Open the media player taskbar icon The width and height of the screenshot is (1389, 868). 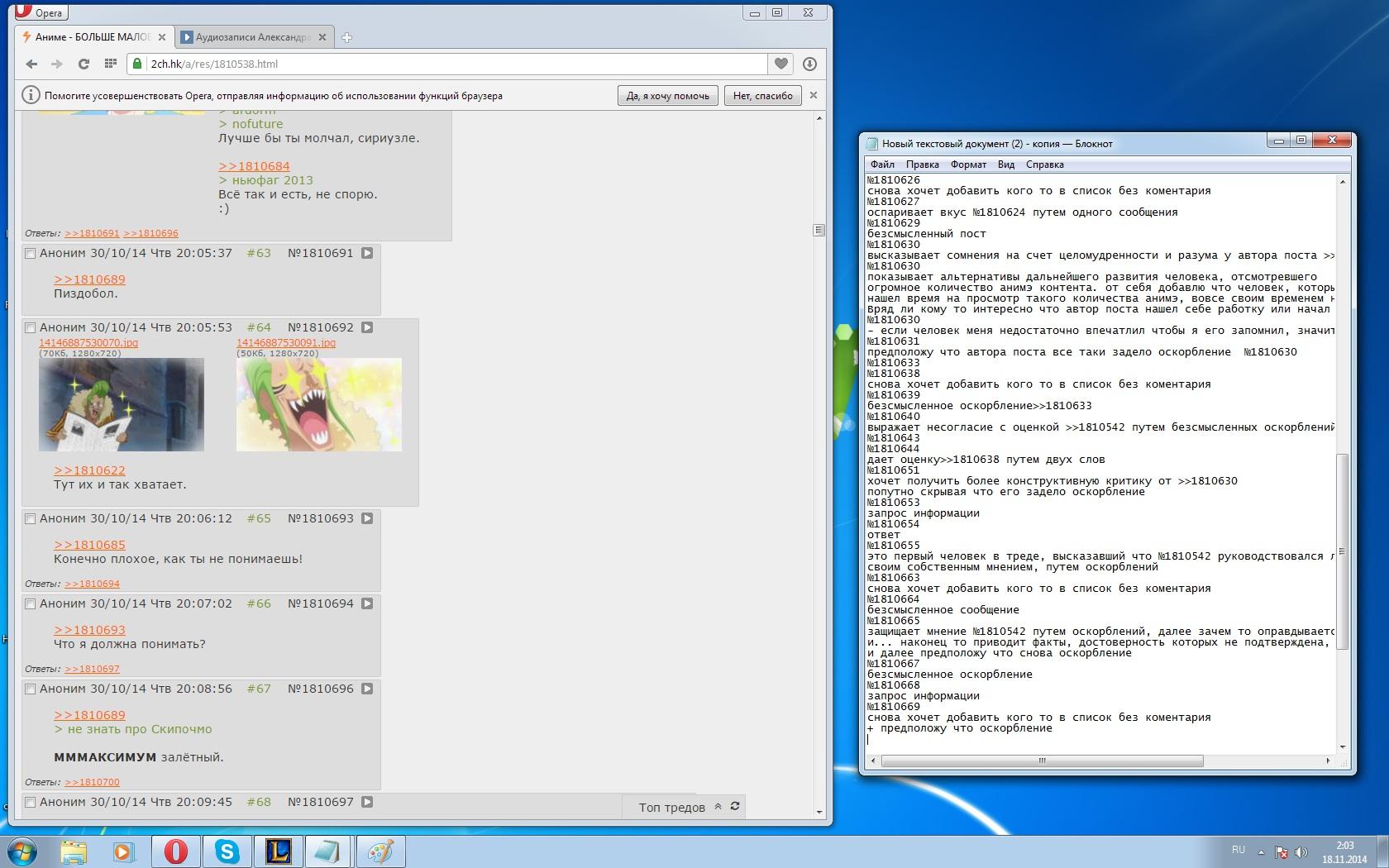click(124, 851)
